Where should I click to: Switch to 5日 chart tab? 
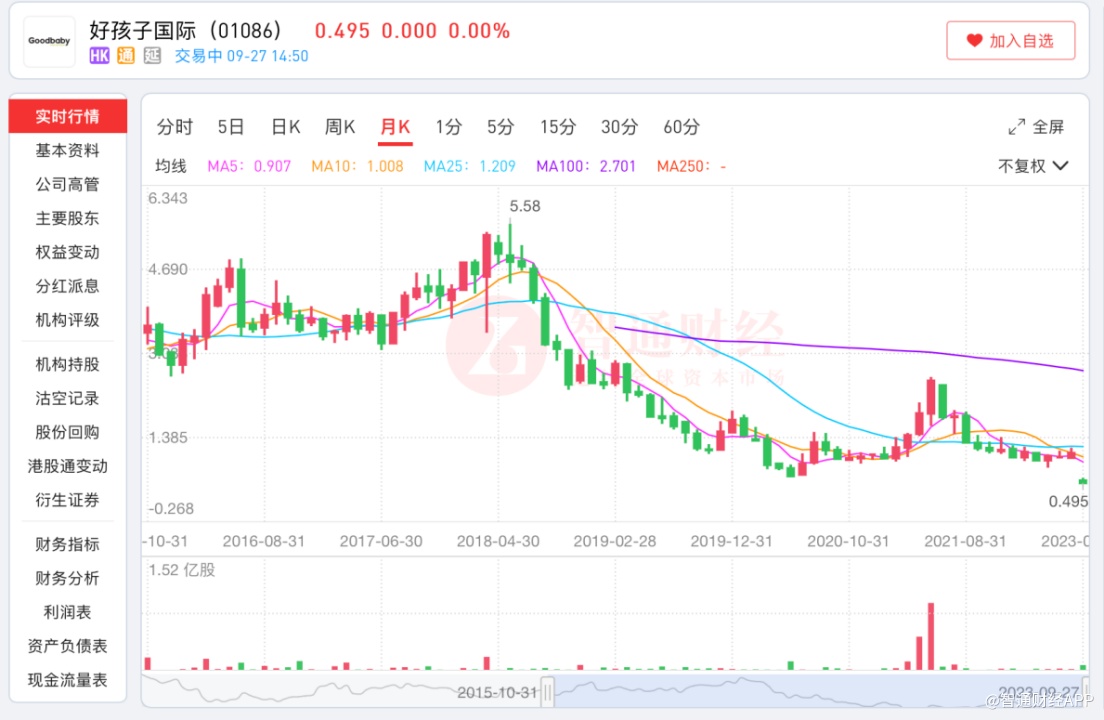(x=230, y=127)
